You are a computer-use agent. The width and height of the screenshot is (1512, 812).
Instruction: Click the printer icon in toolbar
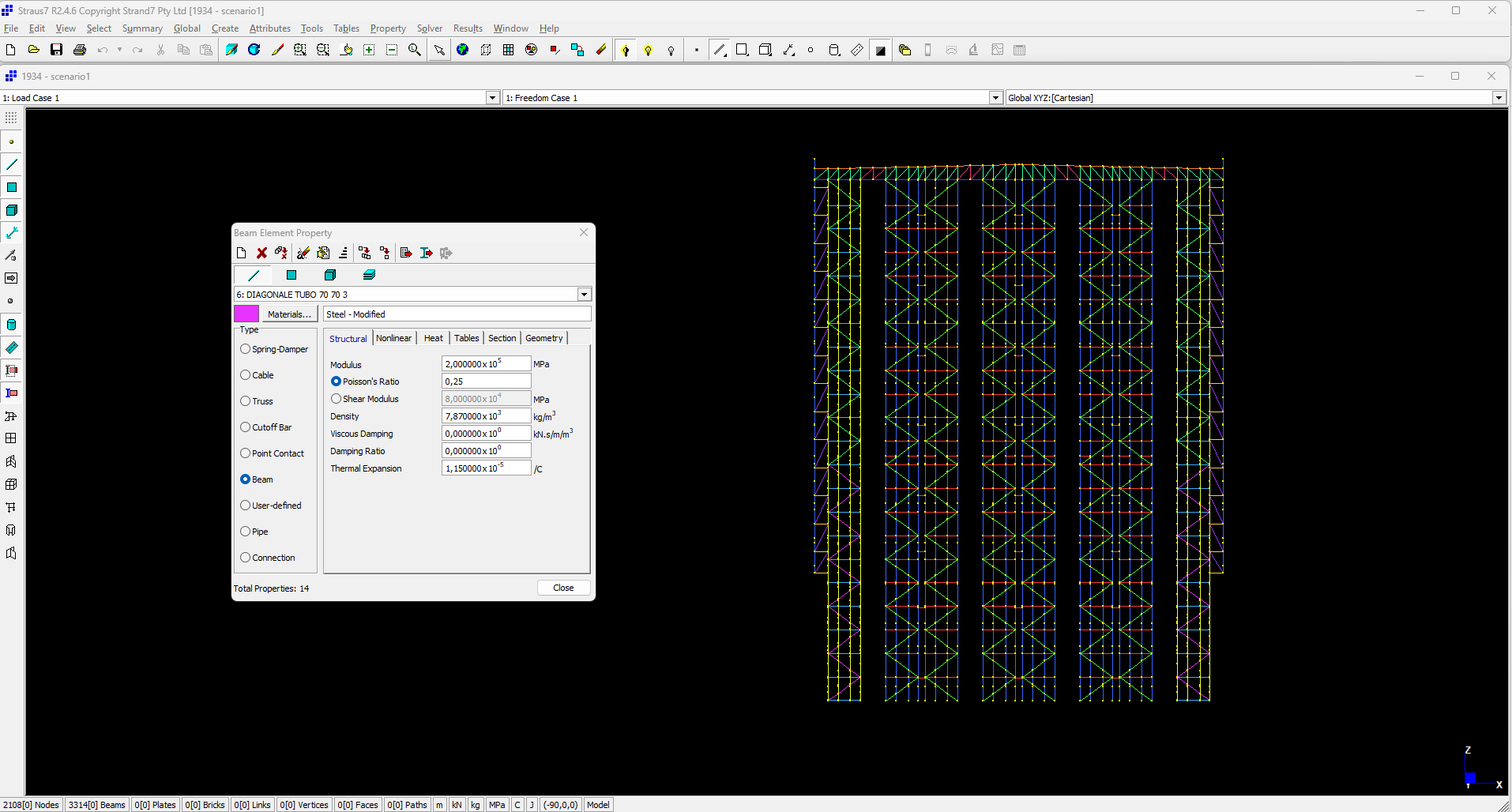click(79, 50)
